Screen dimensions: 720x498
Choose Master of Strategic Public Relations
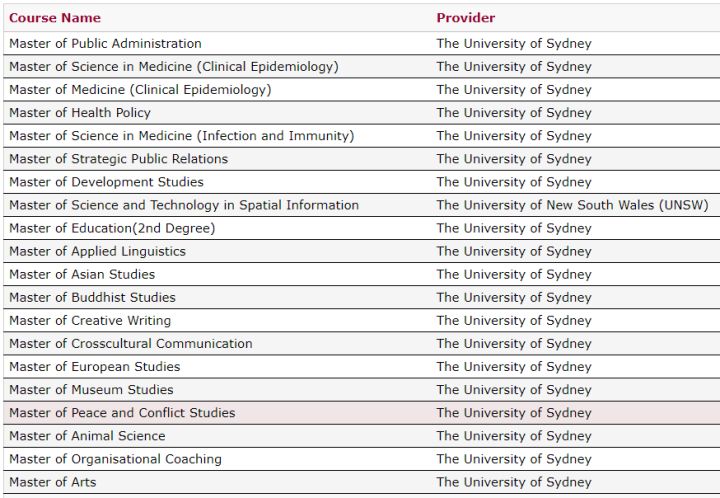tap(118, 159)
